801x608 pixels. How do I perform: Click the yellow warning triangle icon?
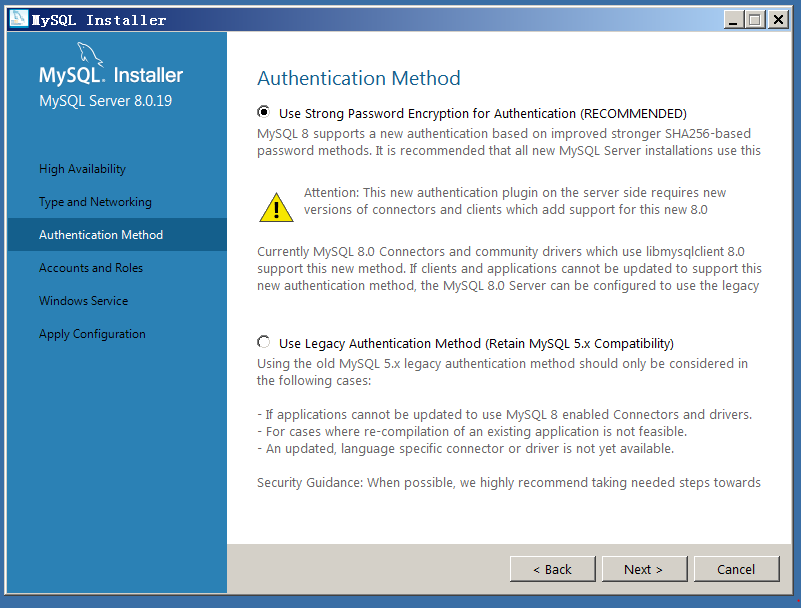(276, 207)
